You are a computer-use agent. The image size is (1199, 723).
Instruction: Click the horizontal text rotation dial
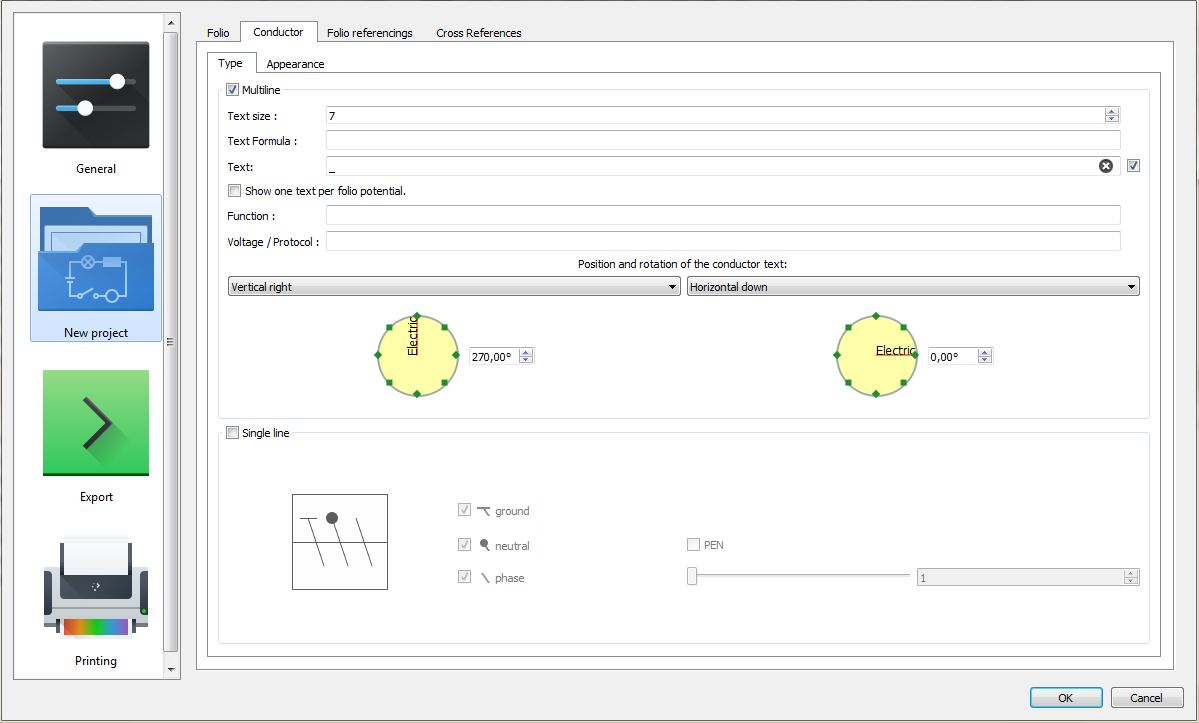(x=876, y=355)
